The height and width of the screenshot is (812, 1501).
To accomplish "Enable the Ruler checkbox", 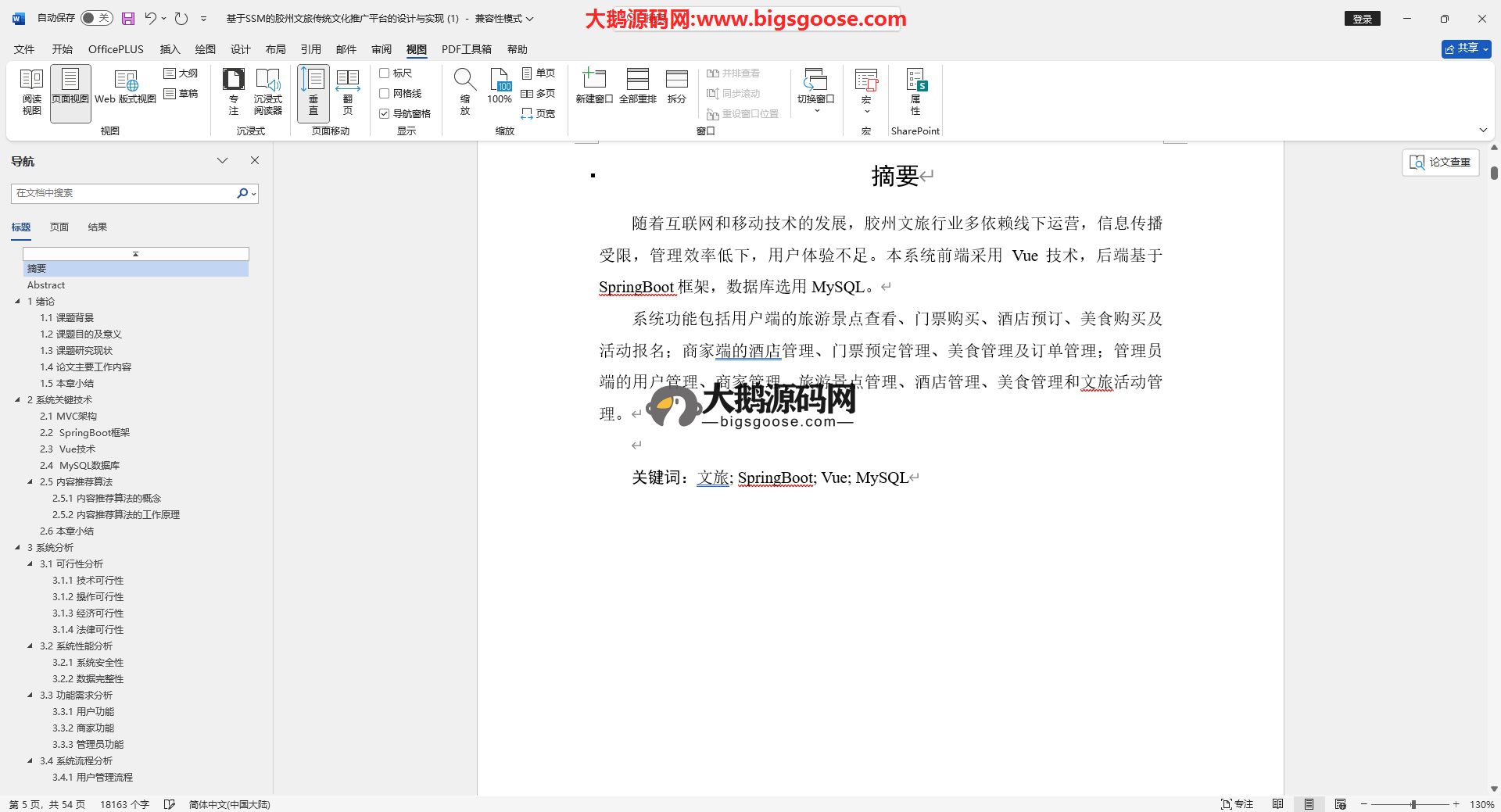I will click(x=385, y=73).
